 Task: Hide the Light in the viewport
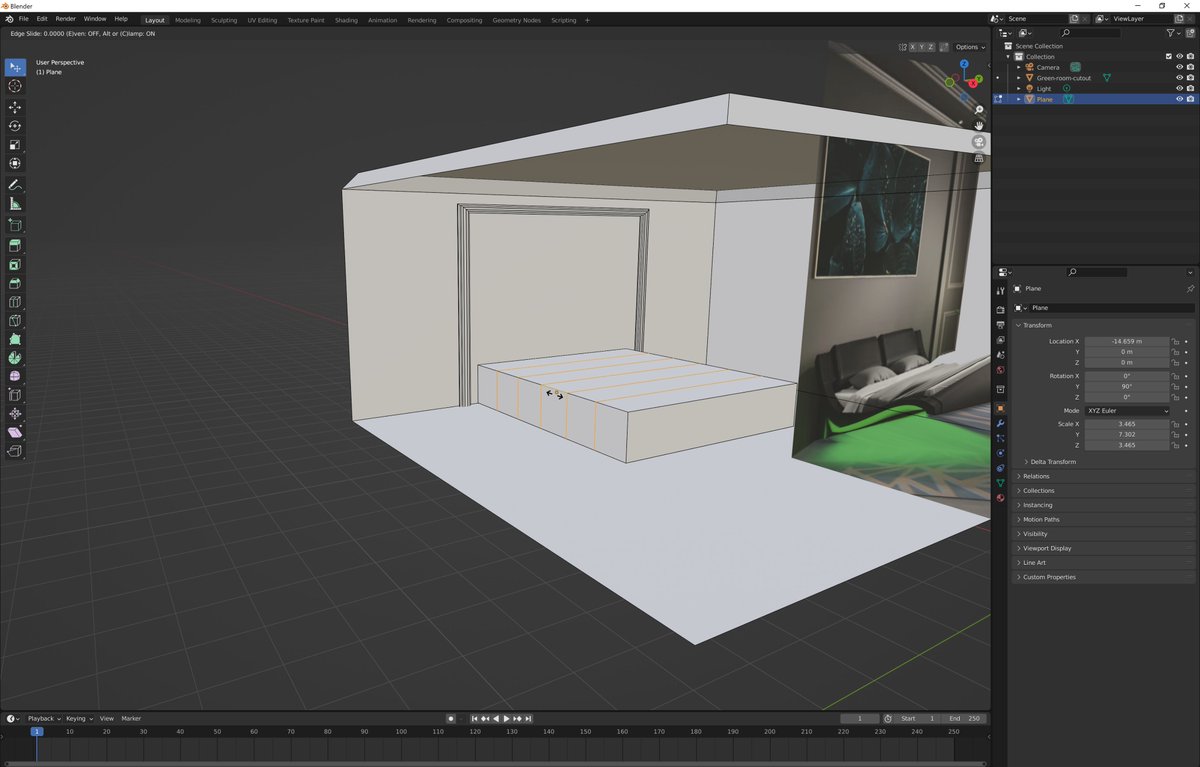pos(1179,88)
